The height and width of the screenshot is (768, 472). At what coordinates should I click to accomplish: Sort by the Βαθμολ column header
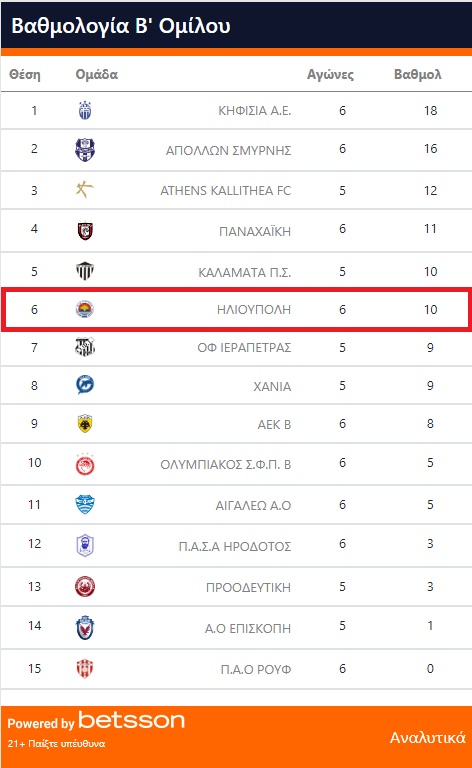(x=418, y=74)
